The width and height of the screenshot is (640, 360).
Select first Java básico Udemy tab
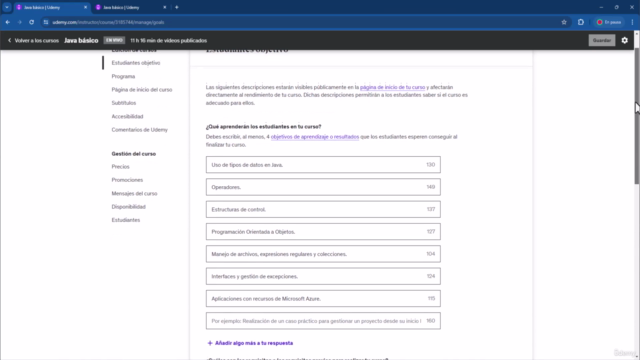click(x=52, y=7)
